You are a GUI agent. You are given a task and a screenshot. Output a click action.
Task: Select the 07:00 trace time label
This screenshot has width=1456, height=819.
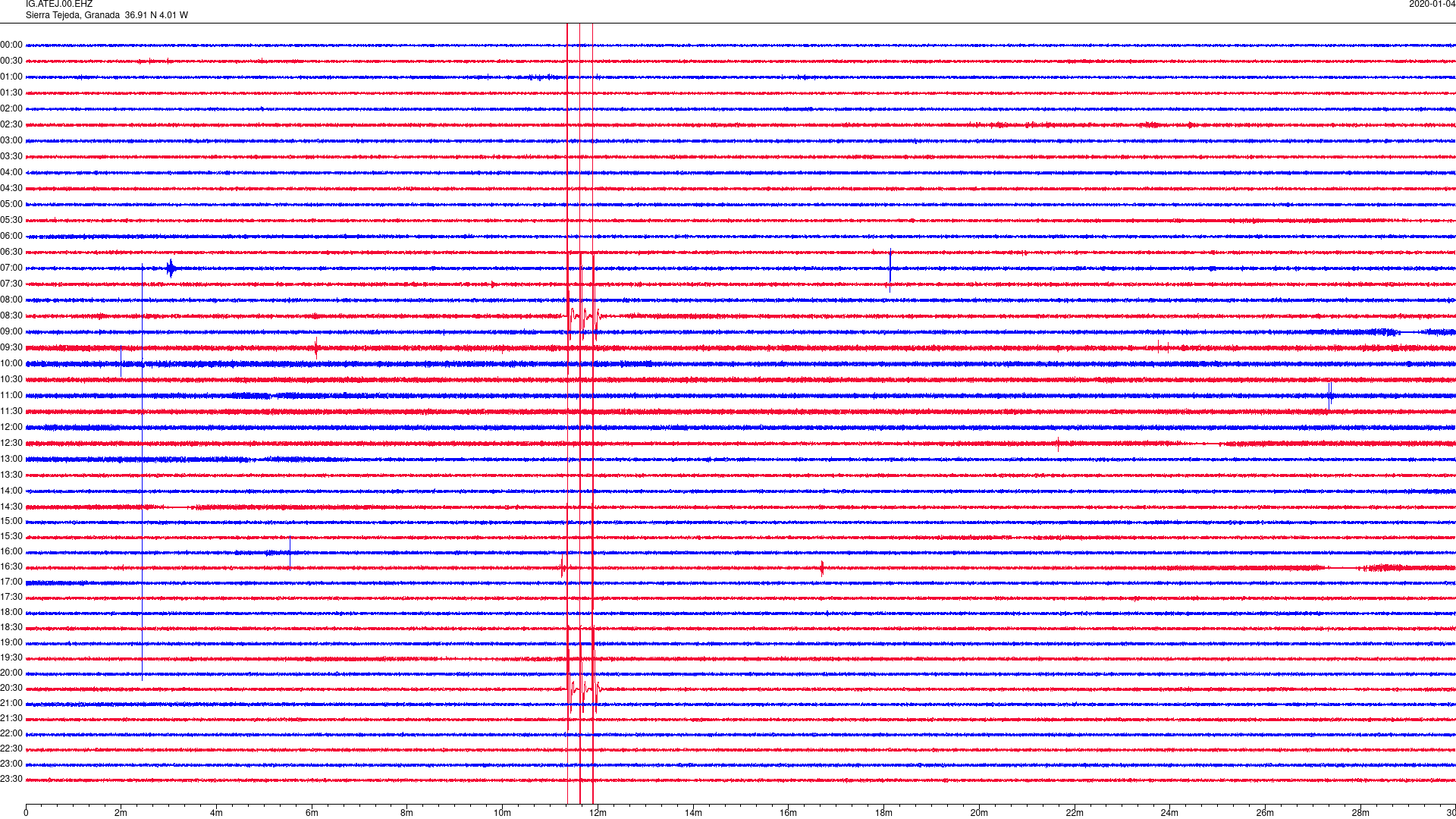pos(11,268)
